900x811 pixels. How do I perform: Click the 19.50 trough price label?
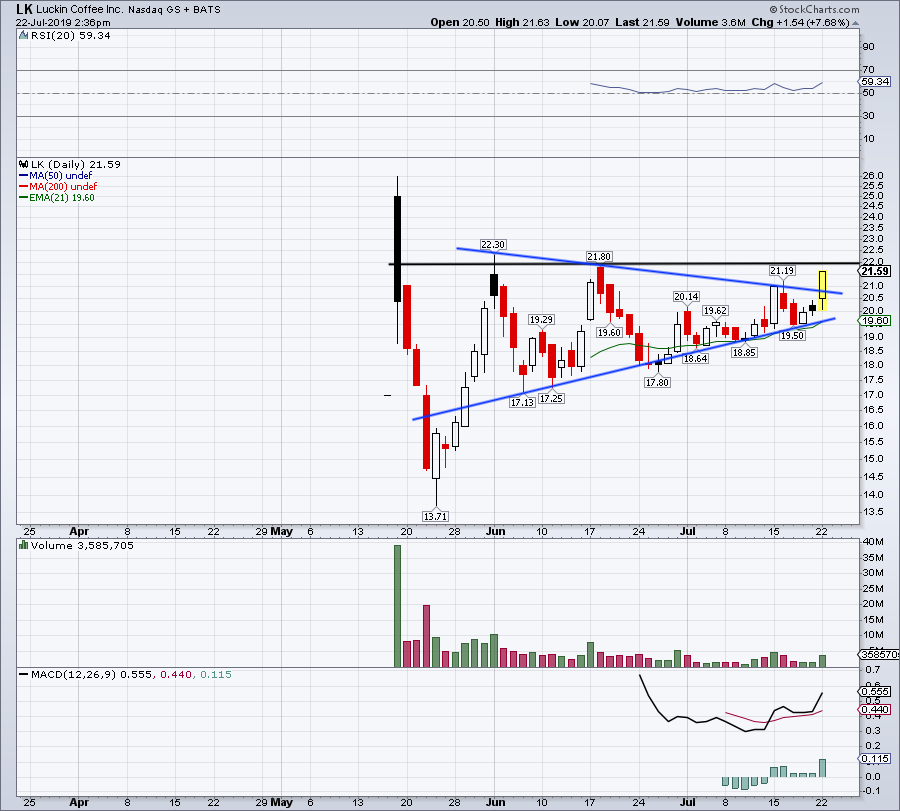coord(792,335)
